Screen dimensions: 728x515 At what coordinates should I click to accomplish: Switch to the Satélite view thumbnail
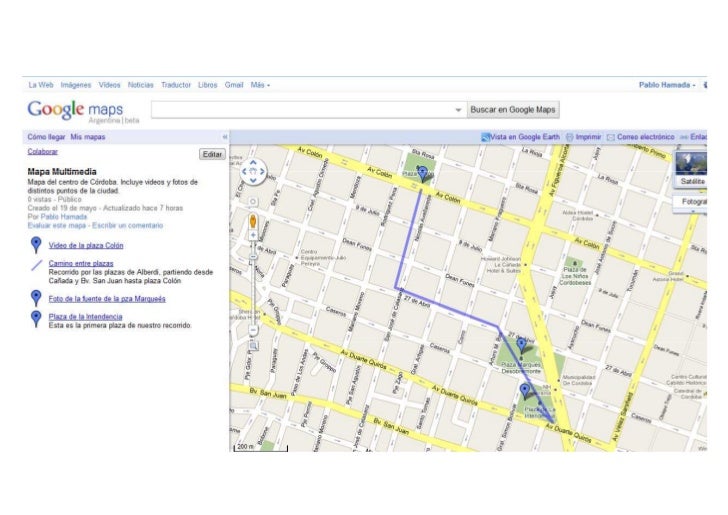point(690,169)
